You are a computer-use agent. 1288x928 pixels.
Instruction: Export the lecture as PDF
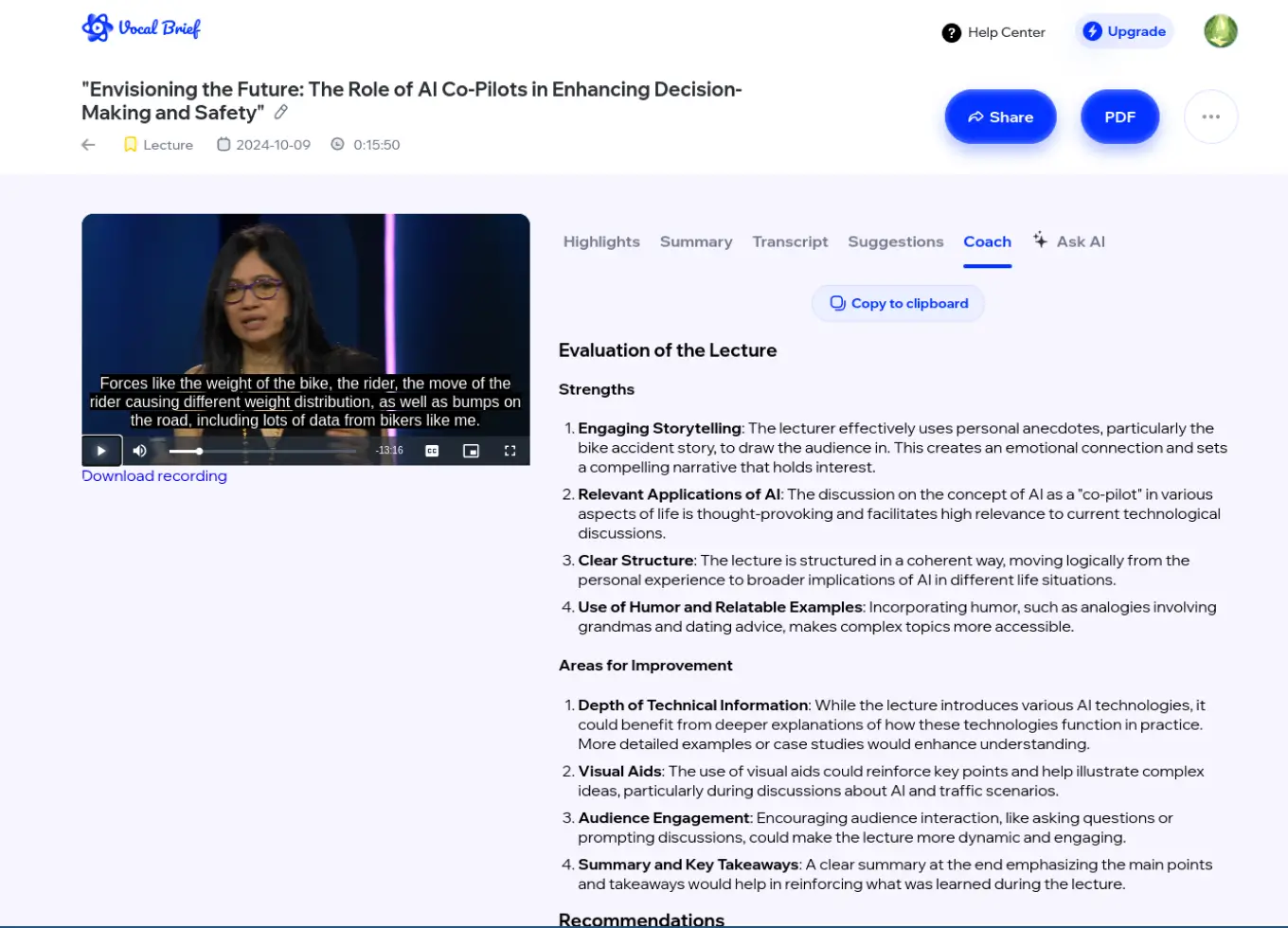coord(1119,117)
